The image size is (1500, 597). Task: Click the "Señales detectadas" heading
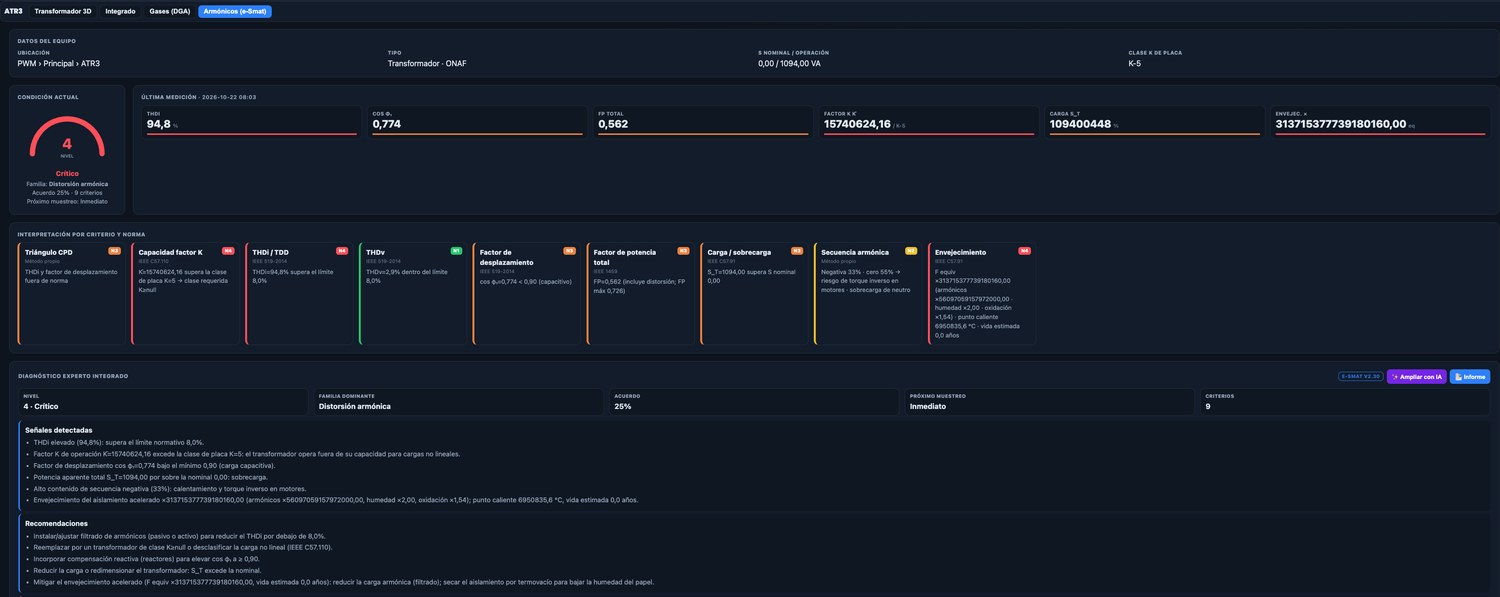tap(59, 430)
